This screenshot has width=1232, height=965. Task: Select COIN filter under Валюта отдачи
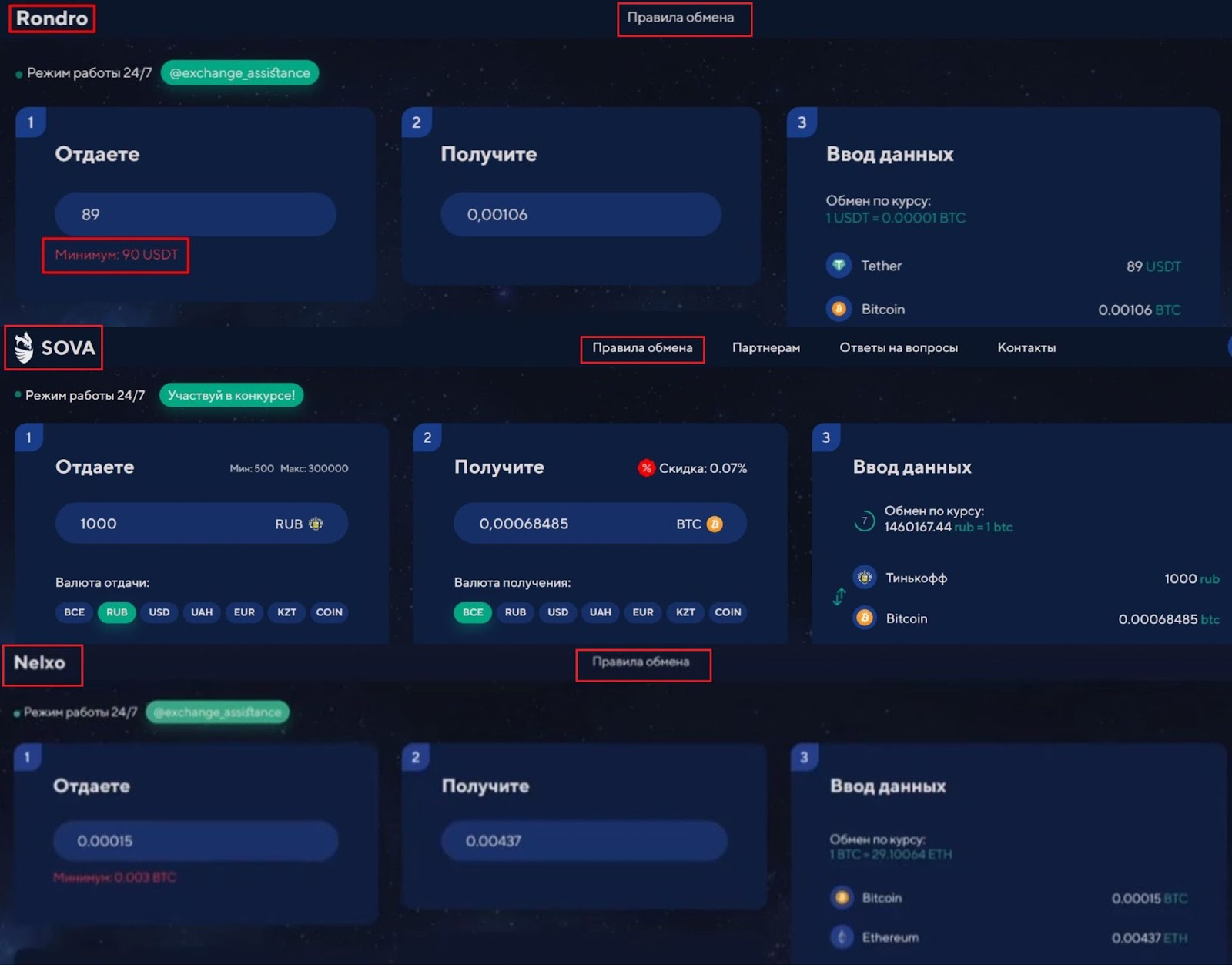pyautogui.click(x=329, y=612)
